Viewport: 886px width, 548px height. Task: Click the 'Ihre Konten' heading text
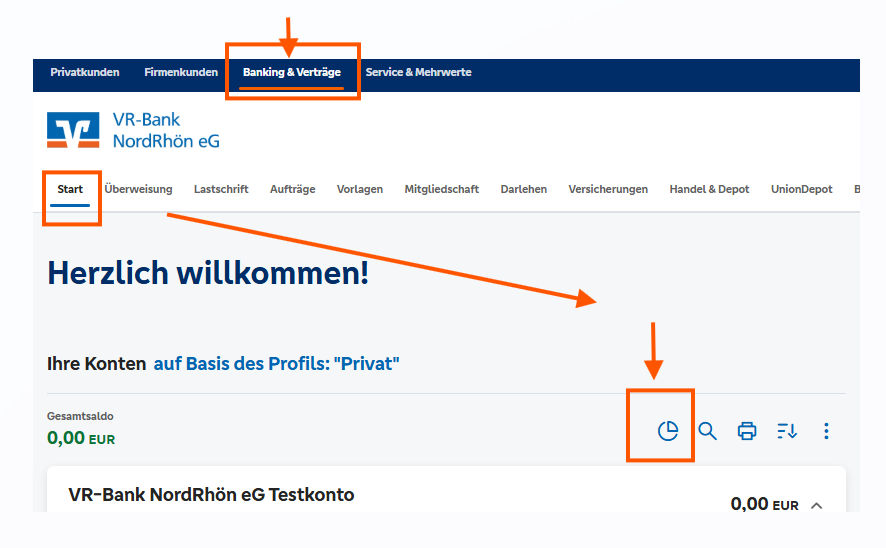click(97, 363)
